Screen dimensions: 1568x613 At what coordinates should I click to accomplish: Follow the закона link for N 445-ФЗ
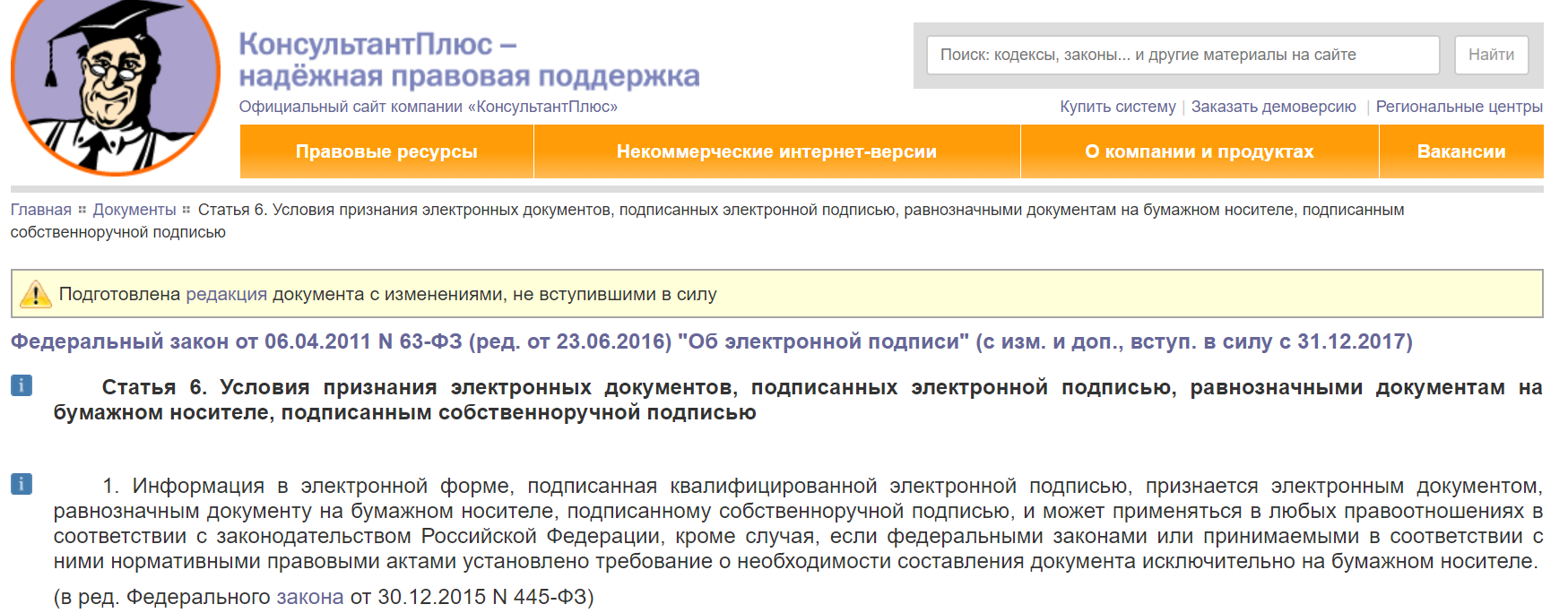[309, 597]
